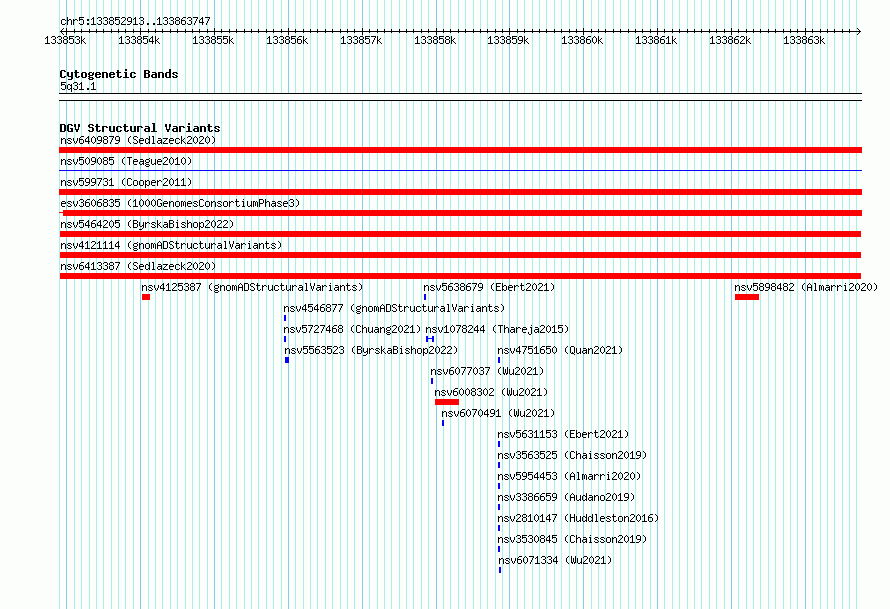Open the nsv6008302 (Wu2021) label
890x609 pixels.
point(491,392)
